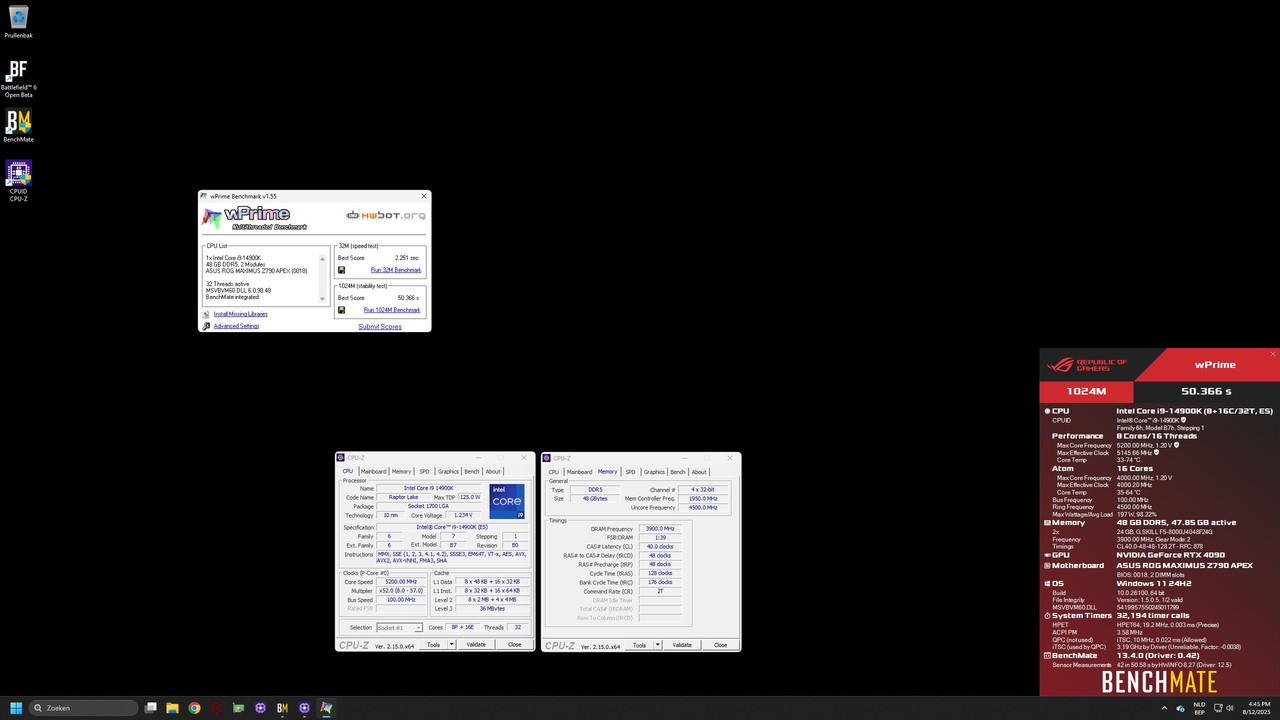The width and height of the screenshot is (1280, 720).
Task: Select CPU tab in right CPU-Z window
Action: (x=554, y=471)
